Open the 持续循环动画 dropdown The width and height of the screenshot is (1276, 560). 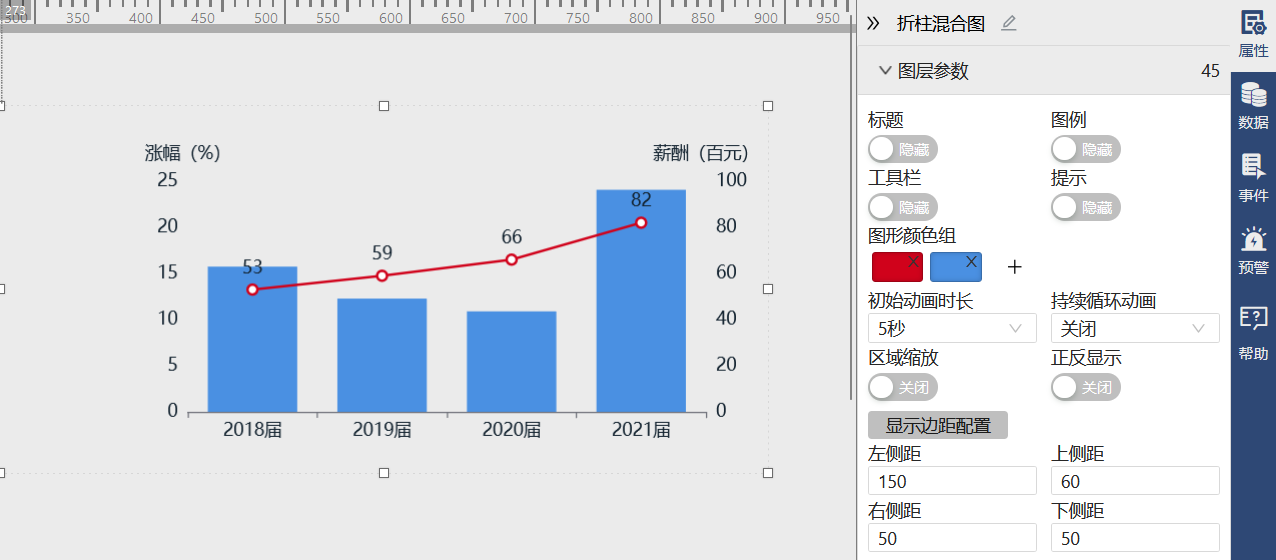pyautogui.click(x=1134, y=328)
